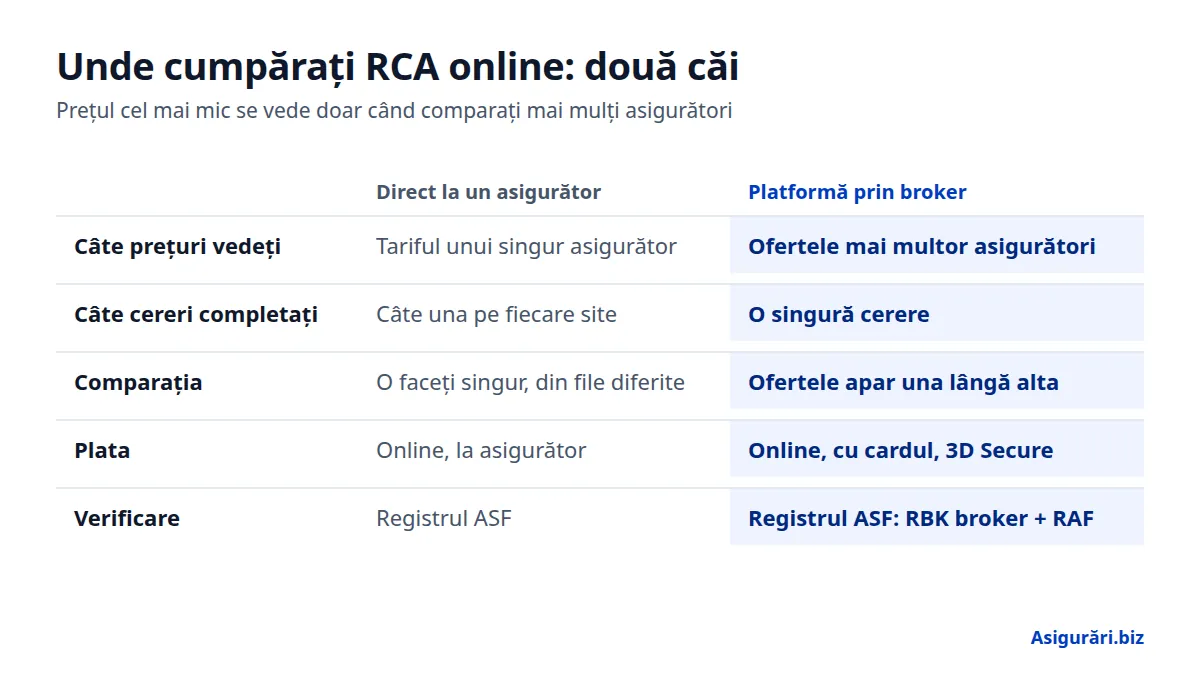This screenshot has height=675, width=1200.
Task: Click cell "Câte una pe fiecare site"
Action: tap(496, 314)
